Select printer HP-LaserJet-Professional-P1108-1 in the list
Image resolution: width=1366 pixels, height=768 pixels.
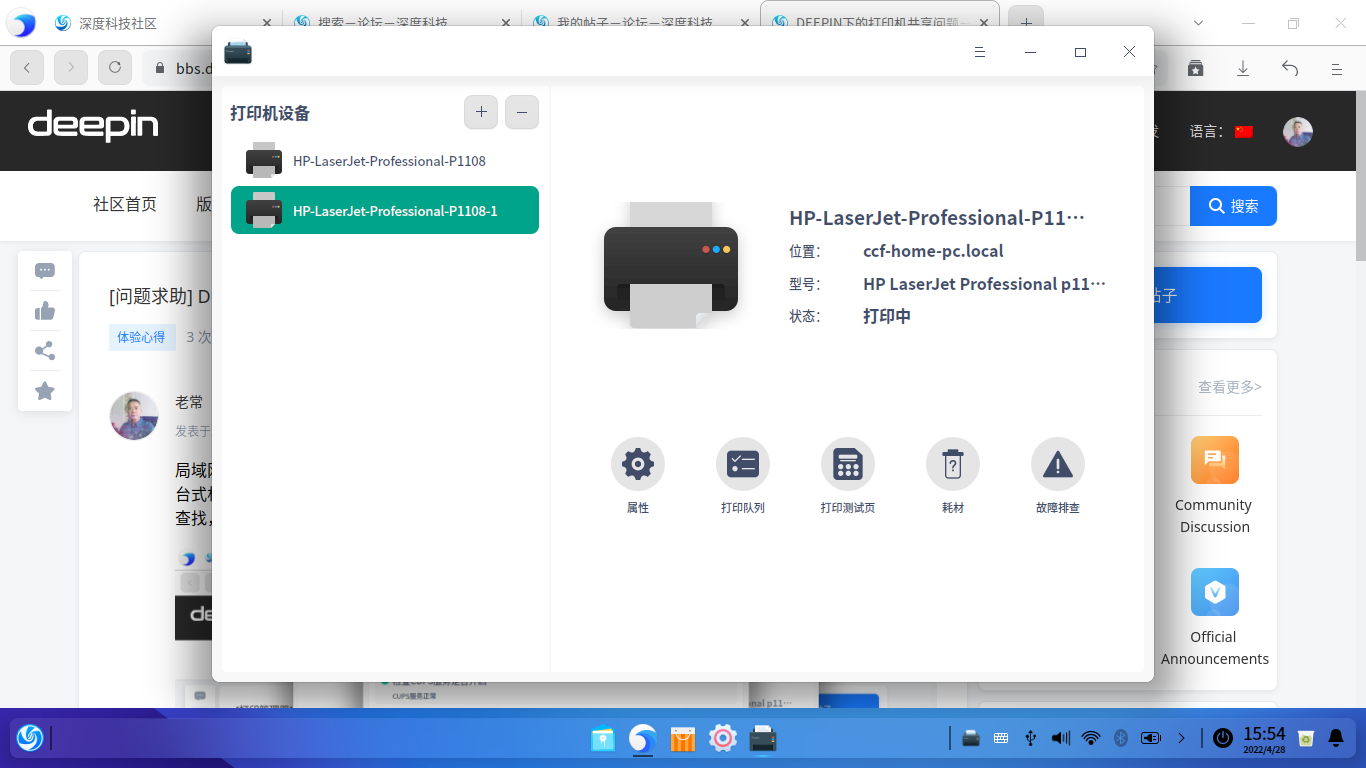(x=385, y=210)
